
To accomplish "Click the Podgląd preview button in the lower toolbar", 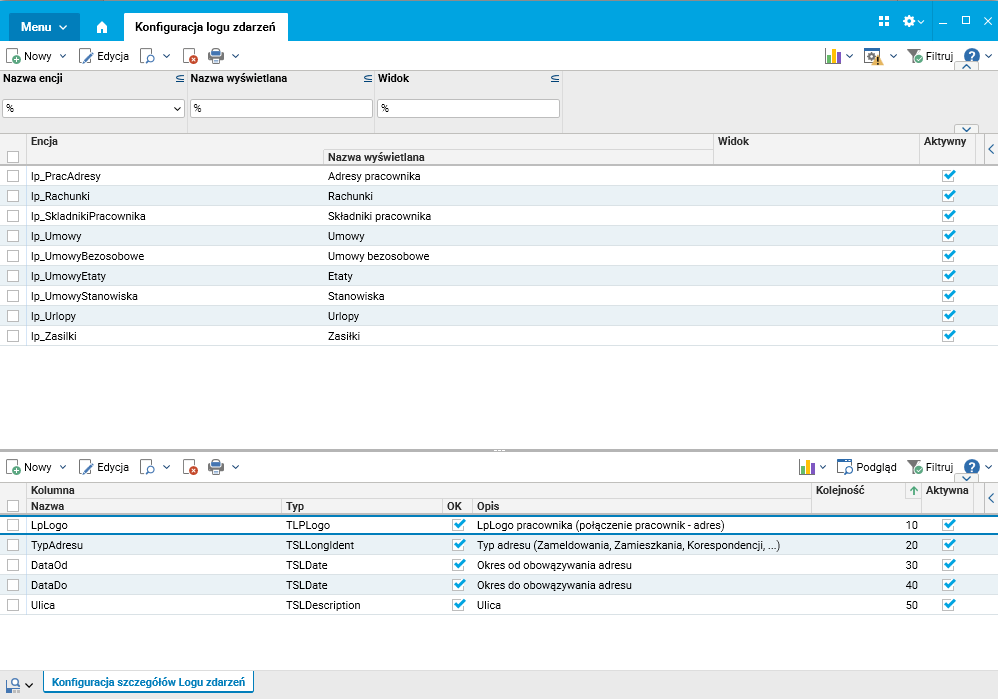I will (x=867, y=467).
